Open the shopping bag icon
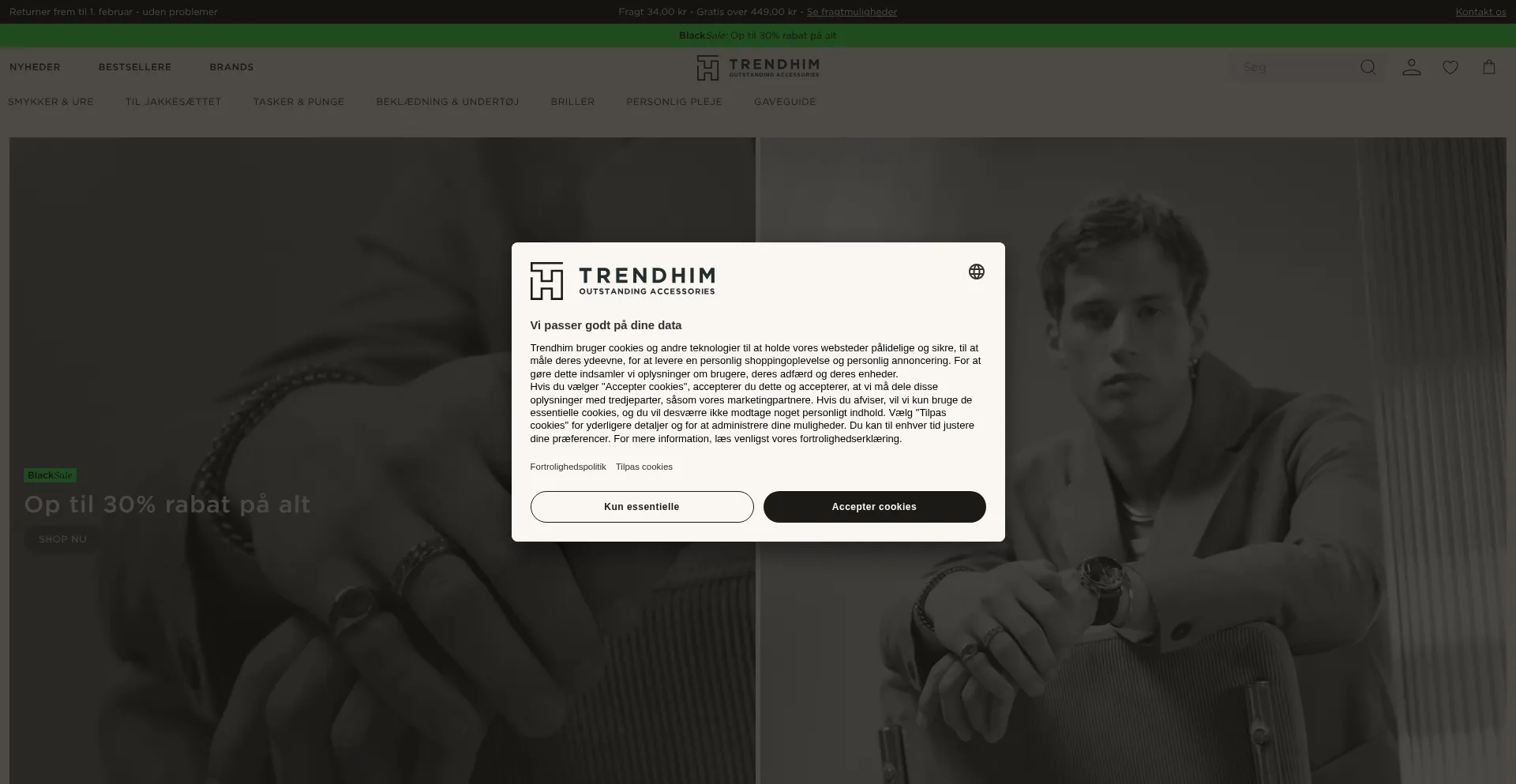The width and height of the screenshot is (1516, 784). (x=1489, y=67)
